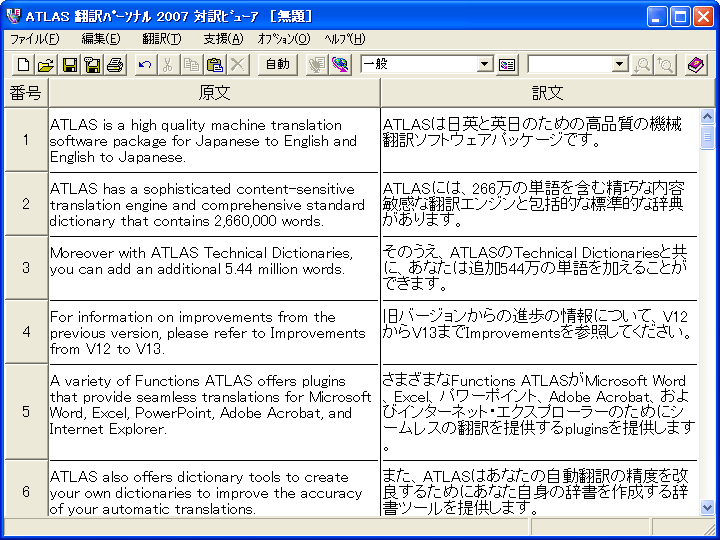This screenshot has height=540, width=720.
Task: Open translation environment settings icon beside 一般 dropdown
Action: click(x=507, y=65)
